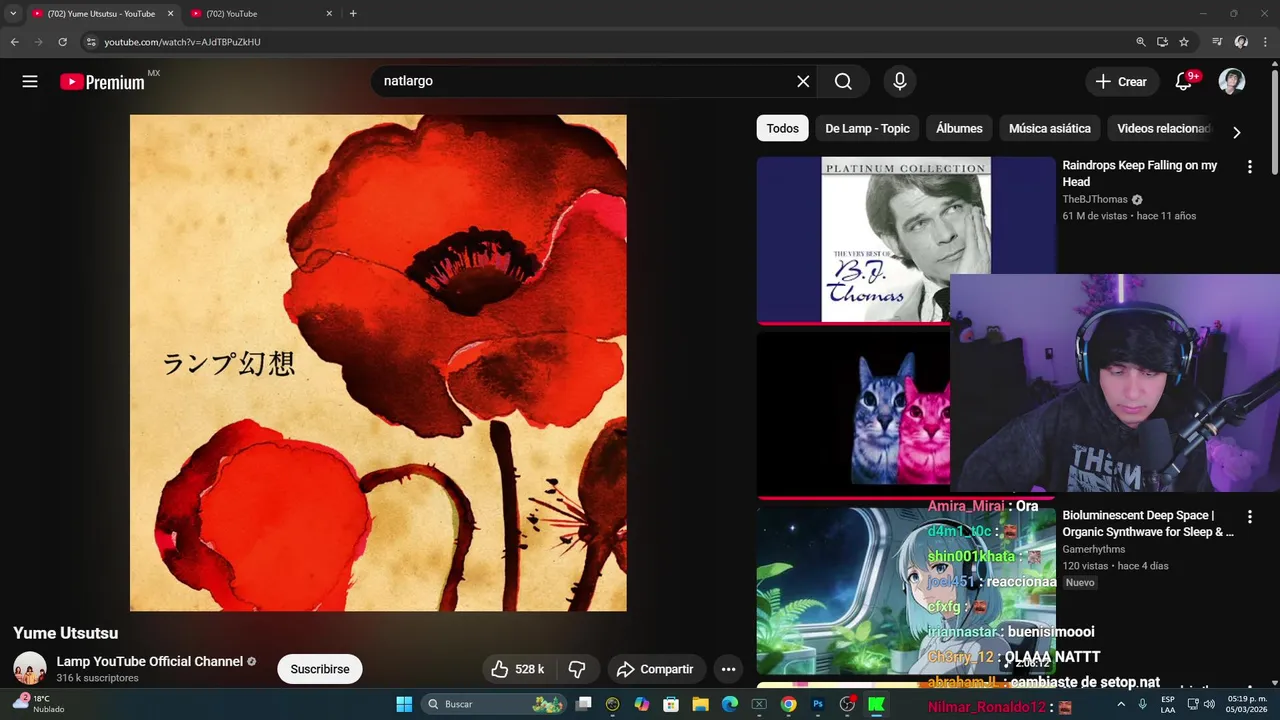Click the install app icon in address bar
The width and height of the screenshot is (1280, 720).
[x=1162, y=42]
